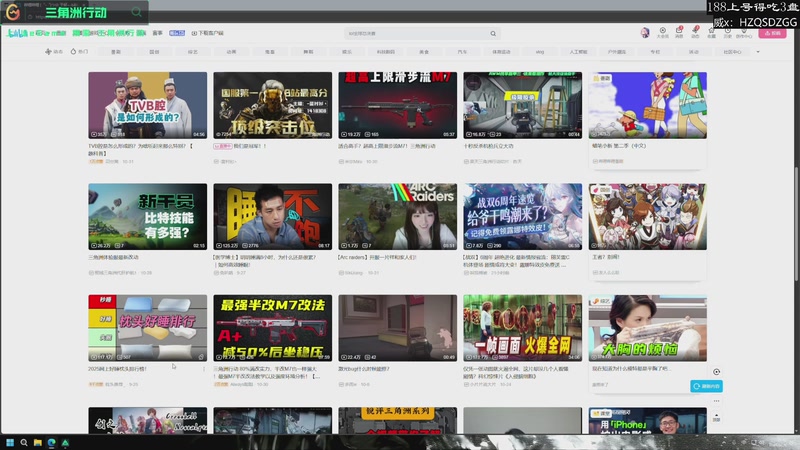Open the user avatar profile menu
This screenshot has height=450, width=800.
(x=645, y=33)
